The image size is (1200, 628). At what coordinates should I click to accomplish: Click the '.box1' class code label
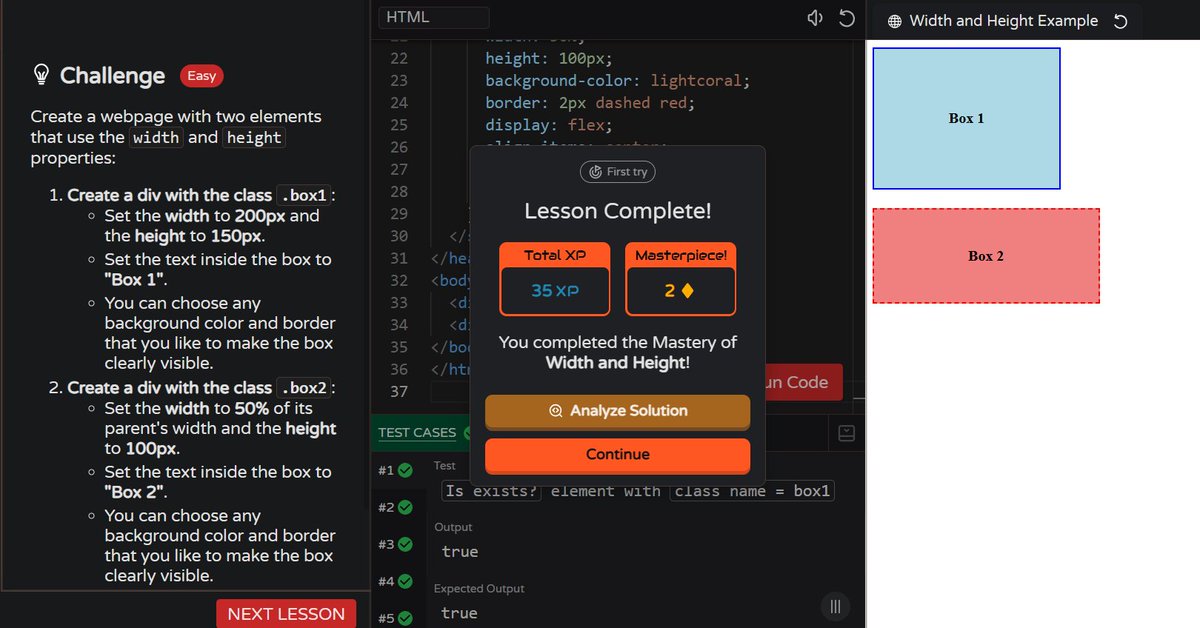[306, 195]
